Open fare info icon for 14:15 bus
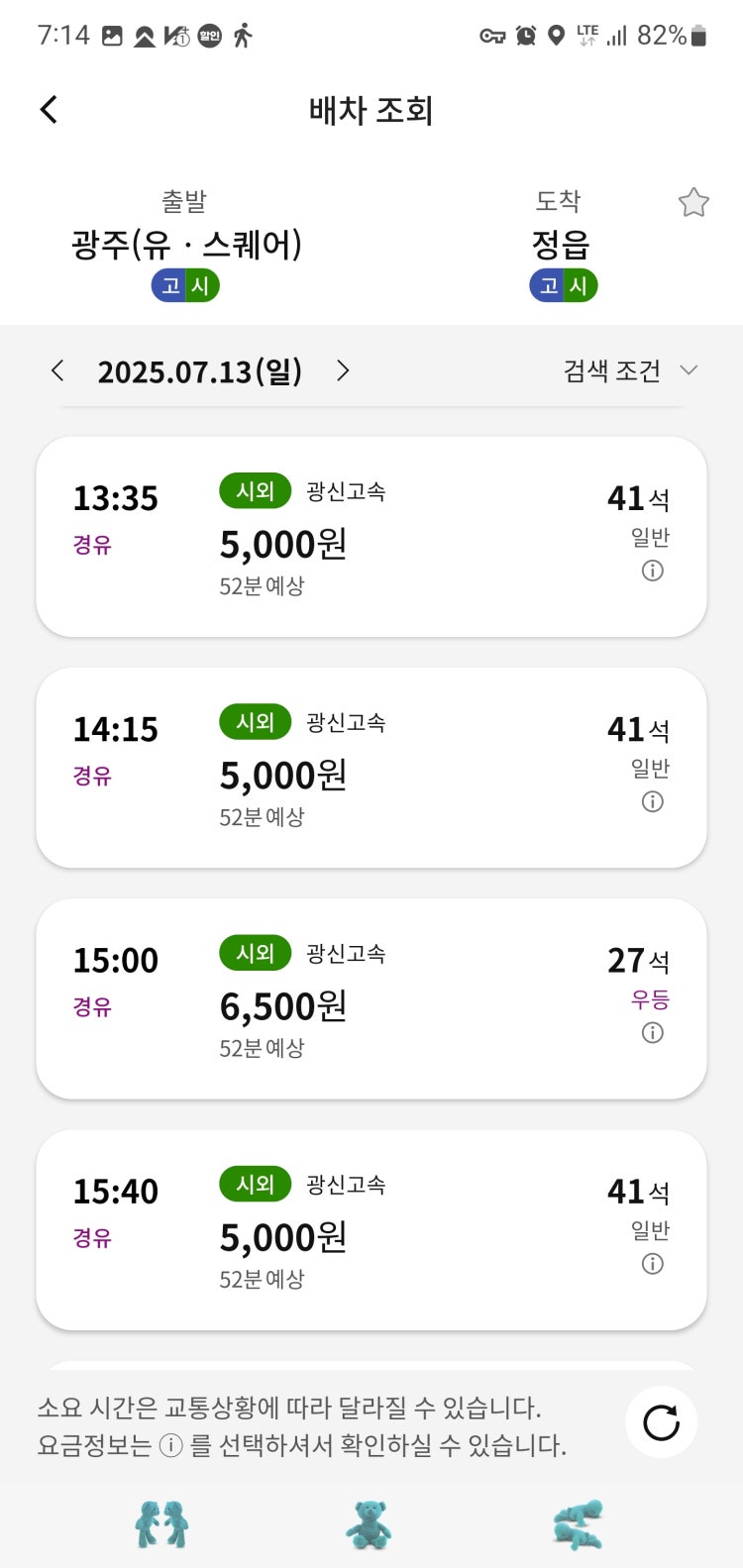743x1568 pixels. (x=652, y=801)
